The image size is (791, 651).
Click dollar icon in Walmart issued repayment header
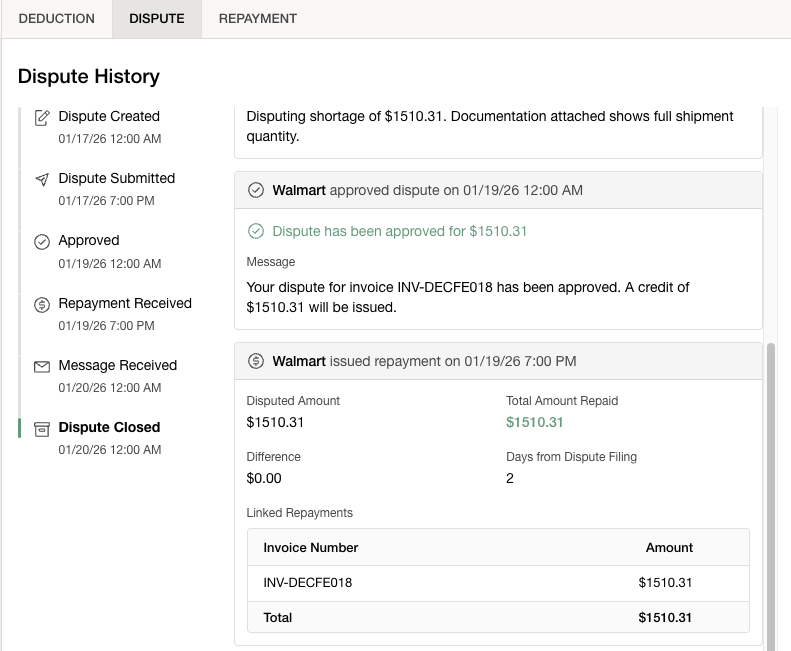coord(256,361)
